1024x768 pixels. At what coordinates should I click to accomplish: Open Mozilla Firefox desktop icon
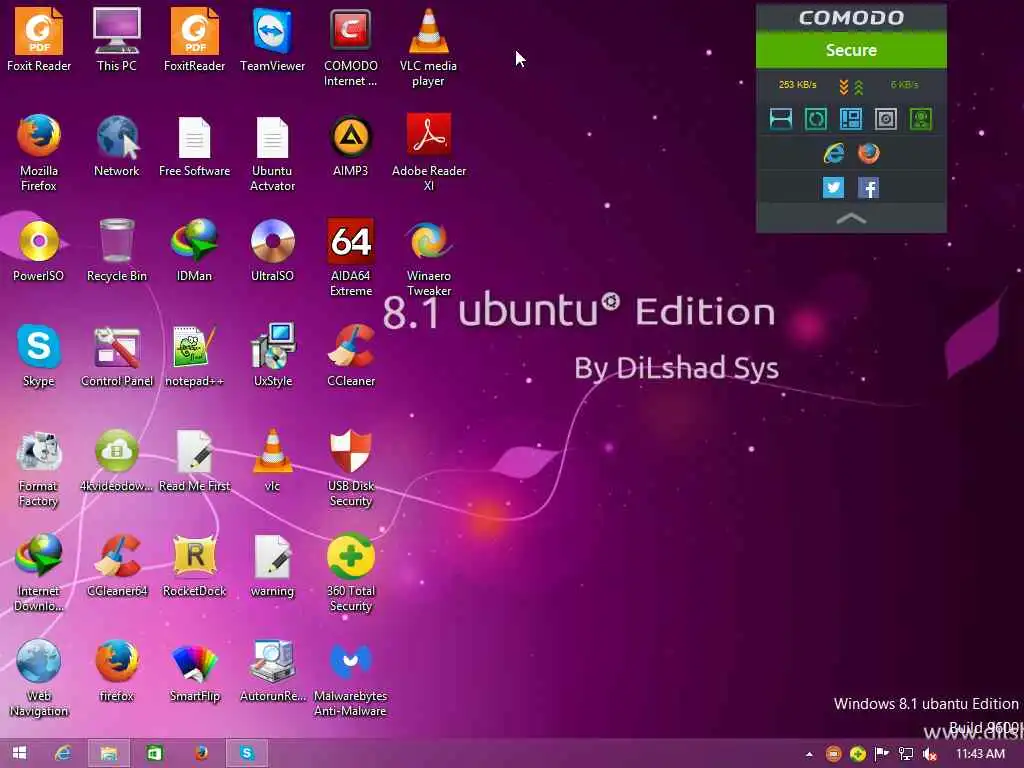(39, 152)
